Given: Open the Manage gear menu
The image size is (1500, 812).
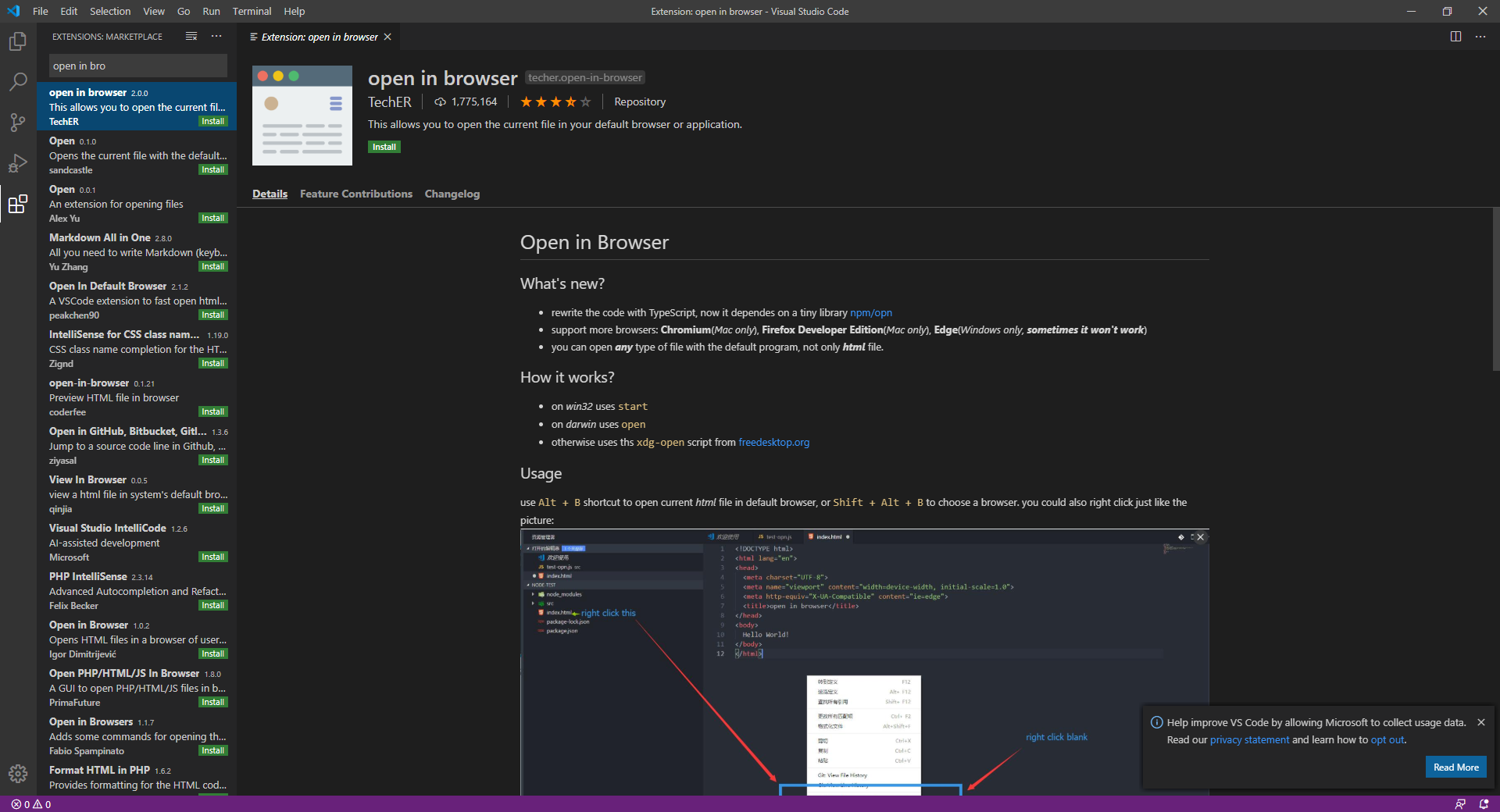Looking at the screenshot, I should pyautogui.click(x=18, y=774).
